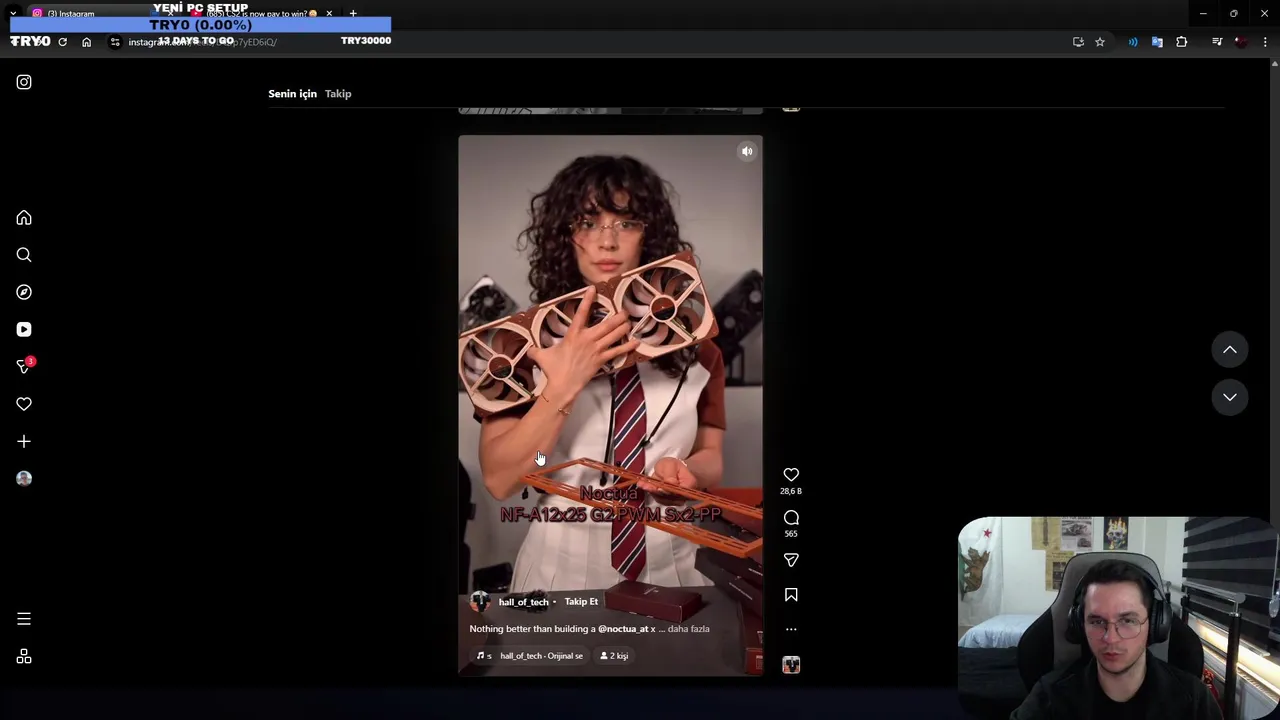This screenshot has height=720, width=1280.
Task: Save the reel with bookmark icon
Action: coord(791,595)
